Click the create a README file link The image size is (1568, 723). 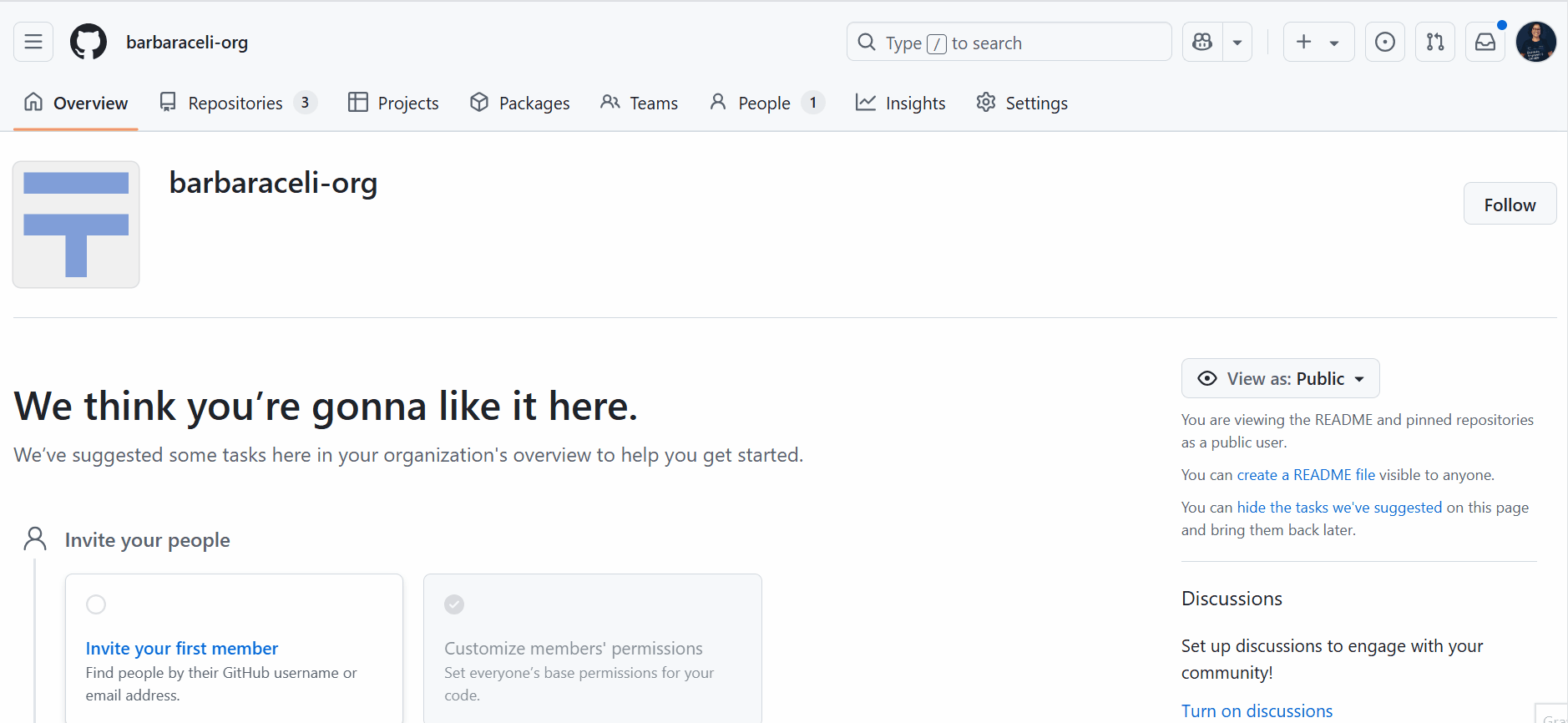(x=1306, y=475)
